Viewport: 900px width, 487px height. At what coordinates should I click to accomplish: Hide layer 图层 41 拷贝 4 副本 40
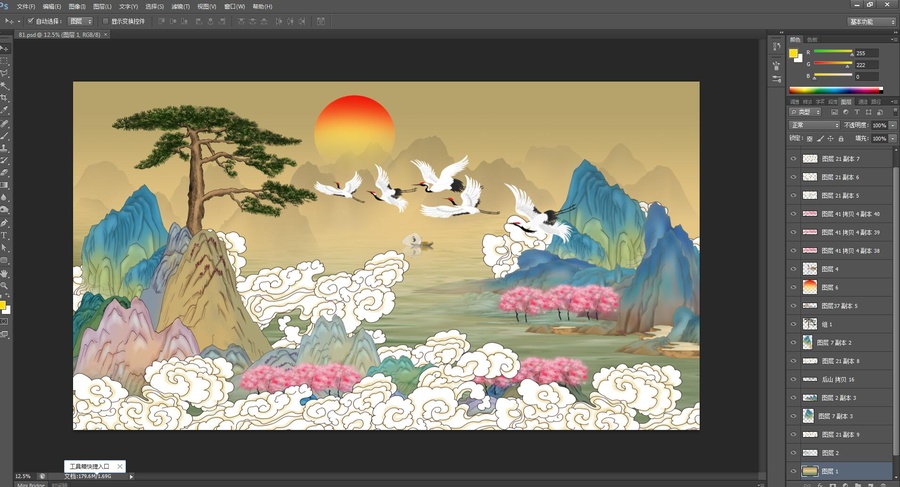794,214
